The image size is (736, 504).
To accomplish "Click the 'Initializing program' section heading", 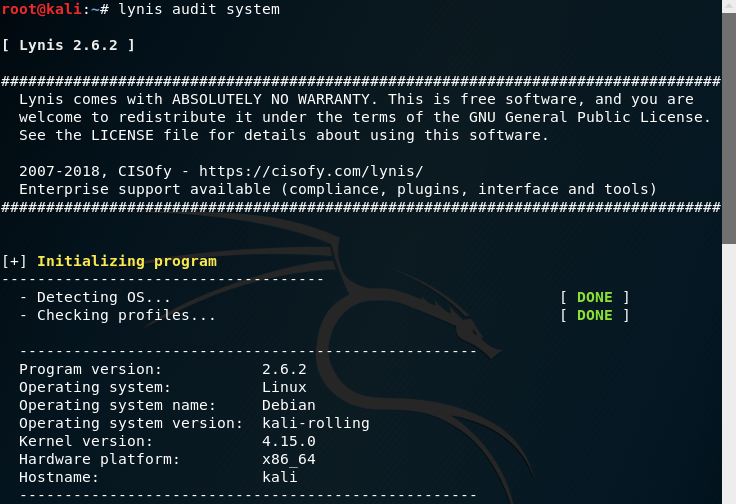I will coord(126,261).
